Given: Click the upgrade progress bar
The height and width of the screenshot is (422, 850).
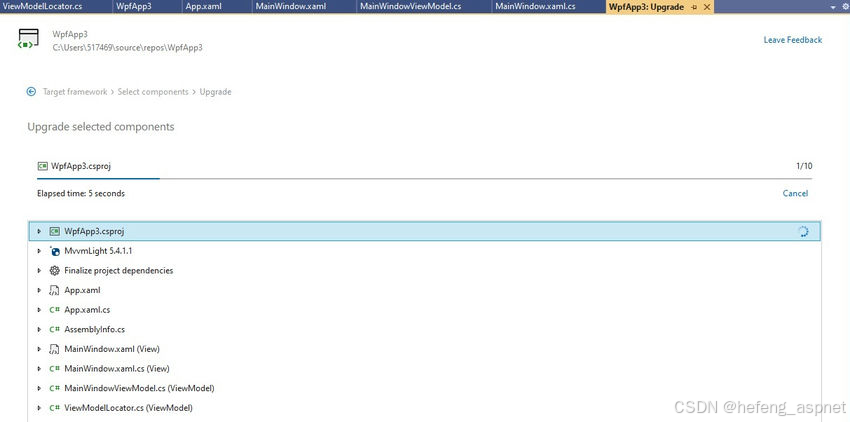Looking at the screenshot, I should (x=424, y=178).
